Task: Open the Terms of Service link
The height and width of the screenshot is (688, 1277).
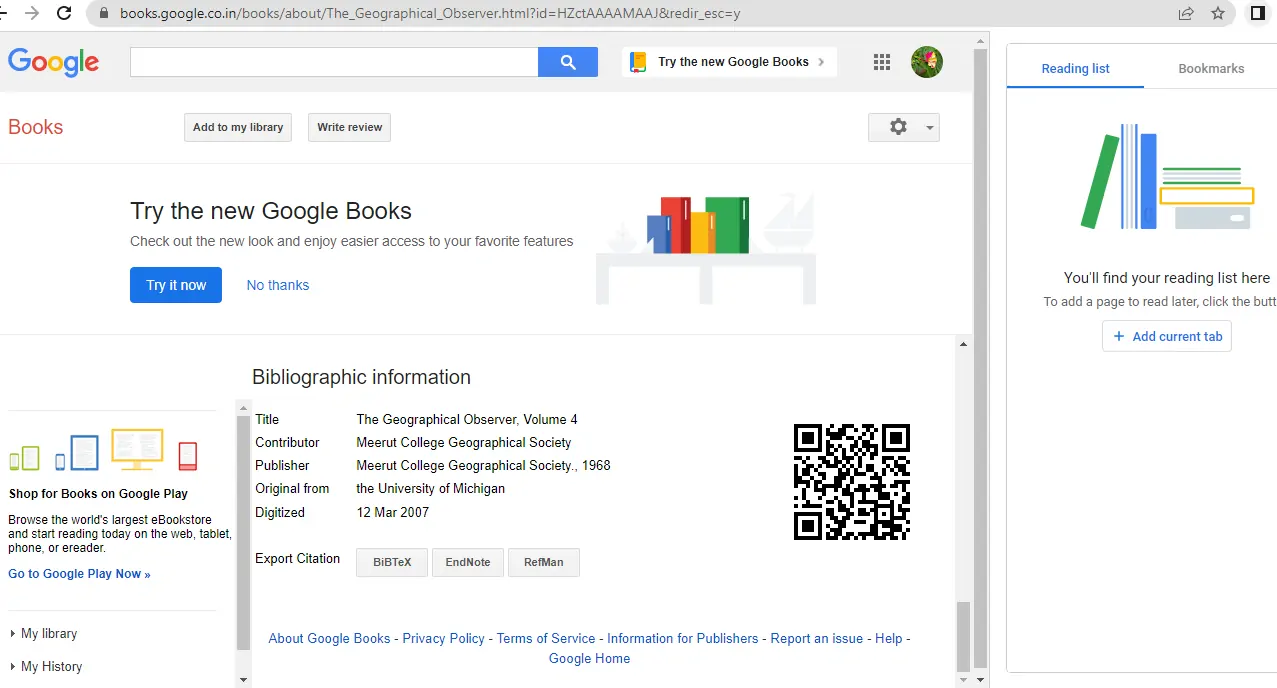Action: click(x=546, y=638)
